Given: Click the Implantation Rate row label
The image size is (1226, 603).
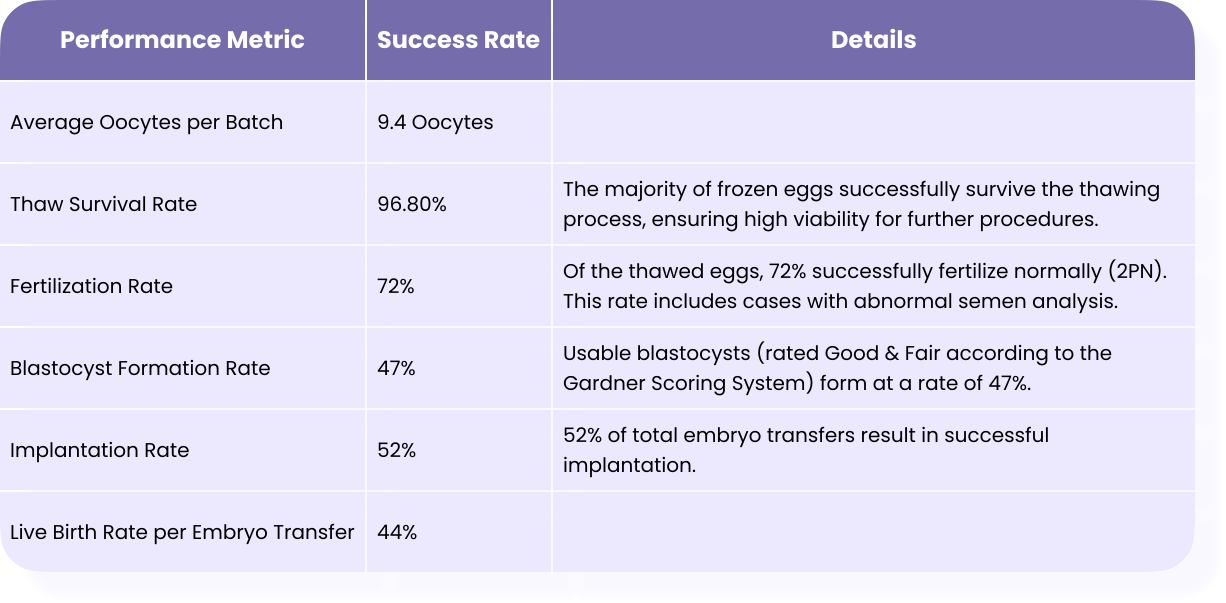Looking at the screenshot, I should point(99,451).
